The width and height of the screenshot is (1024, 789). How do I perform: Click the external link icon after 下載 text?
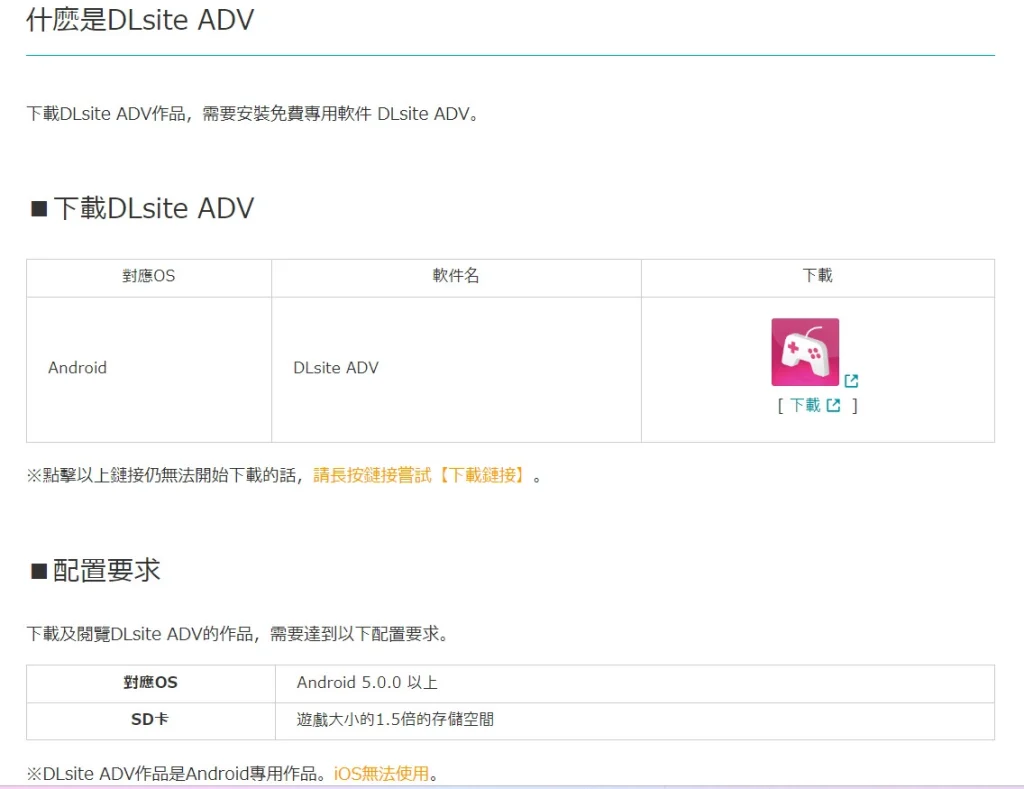click(833, 406)
